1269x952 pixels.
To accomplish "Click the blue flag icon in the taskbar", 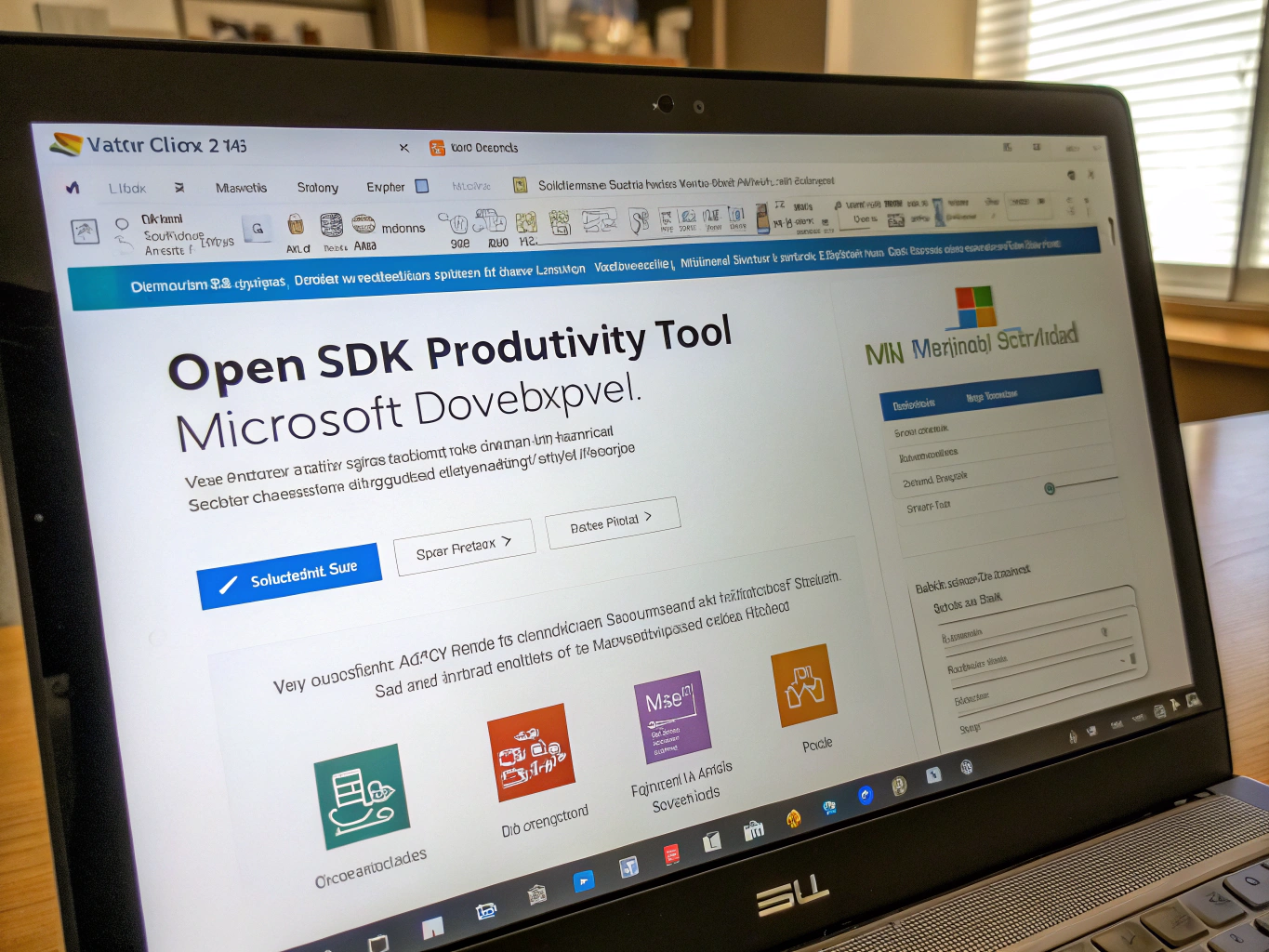I will click(x=584, y=880).
